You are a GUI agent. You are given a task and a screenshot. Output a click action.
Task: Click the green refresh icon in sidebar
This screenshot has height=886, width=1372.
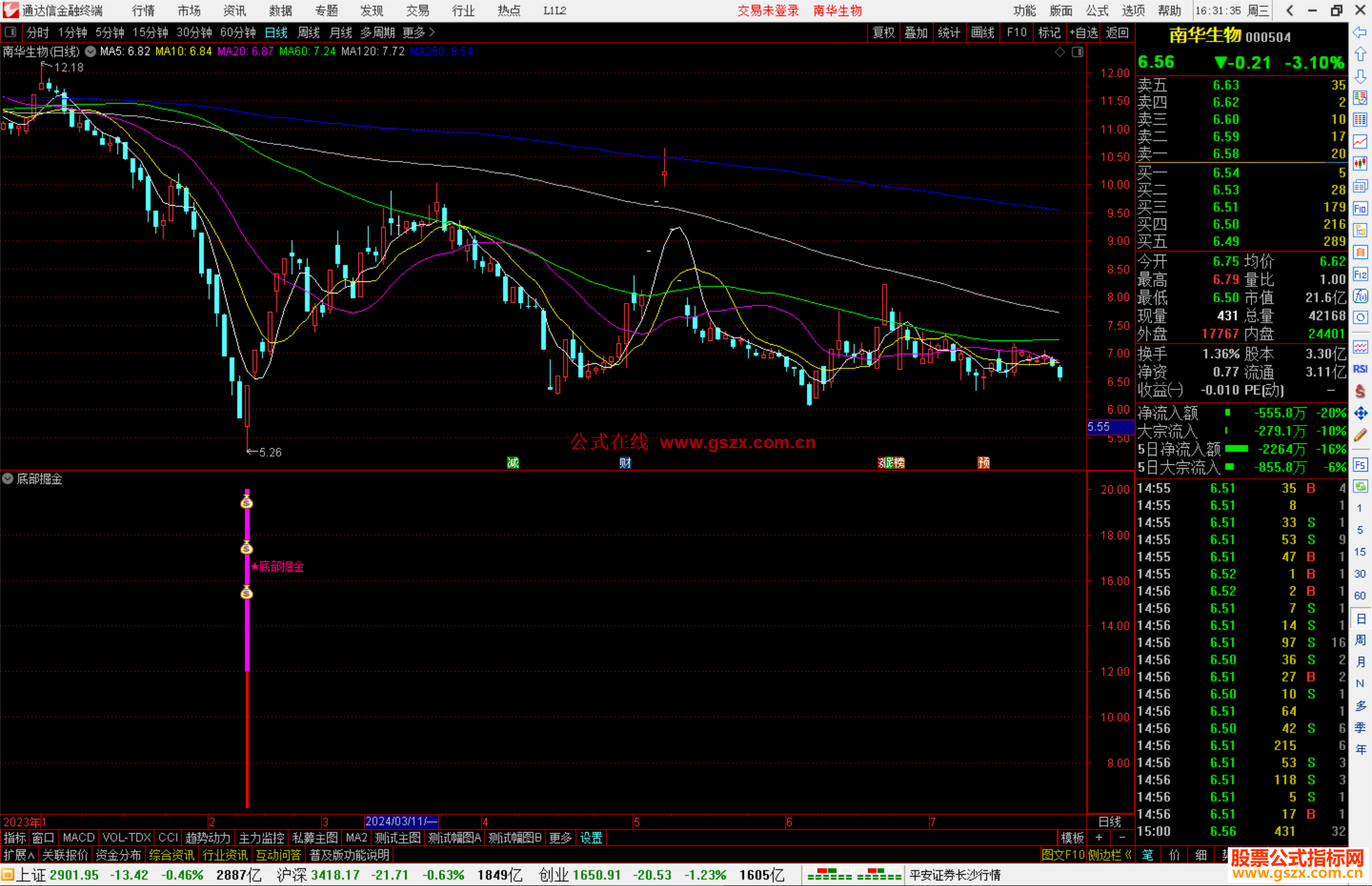click(1360, 487)
